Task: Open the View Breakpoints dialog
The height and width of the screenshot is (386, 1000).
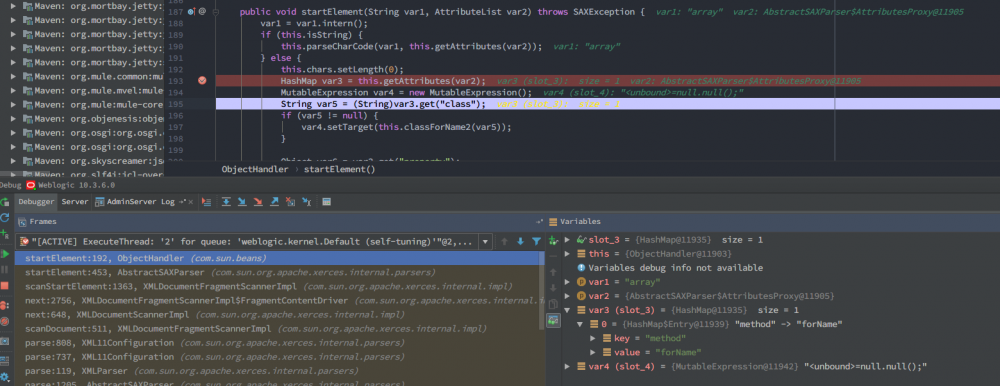Action: 4,305
